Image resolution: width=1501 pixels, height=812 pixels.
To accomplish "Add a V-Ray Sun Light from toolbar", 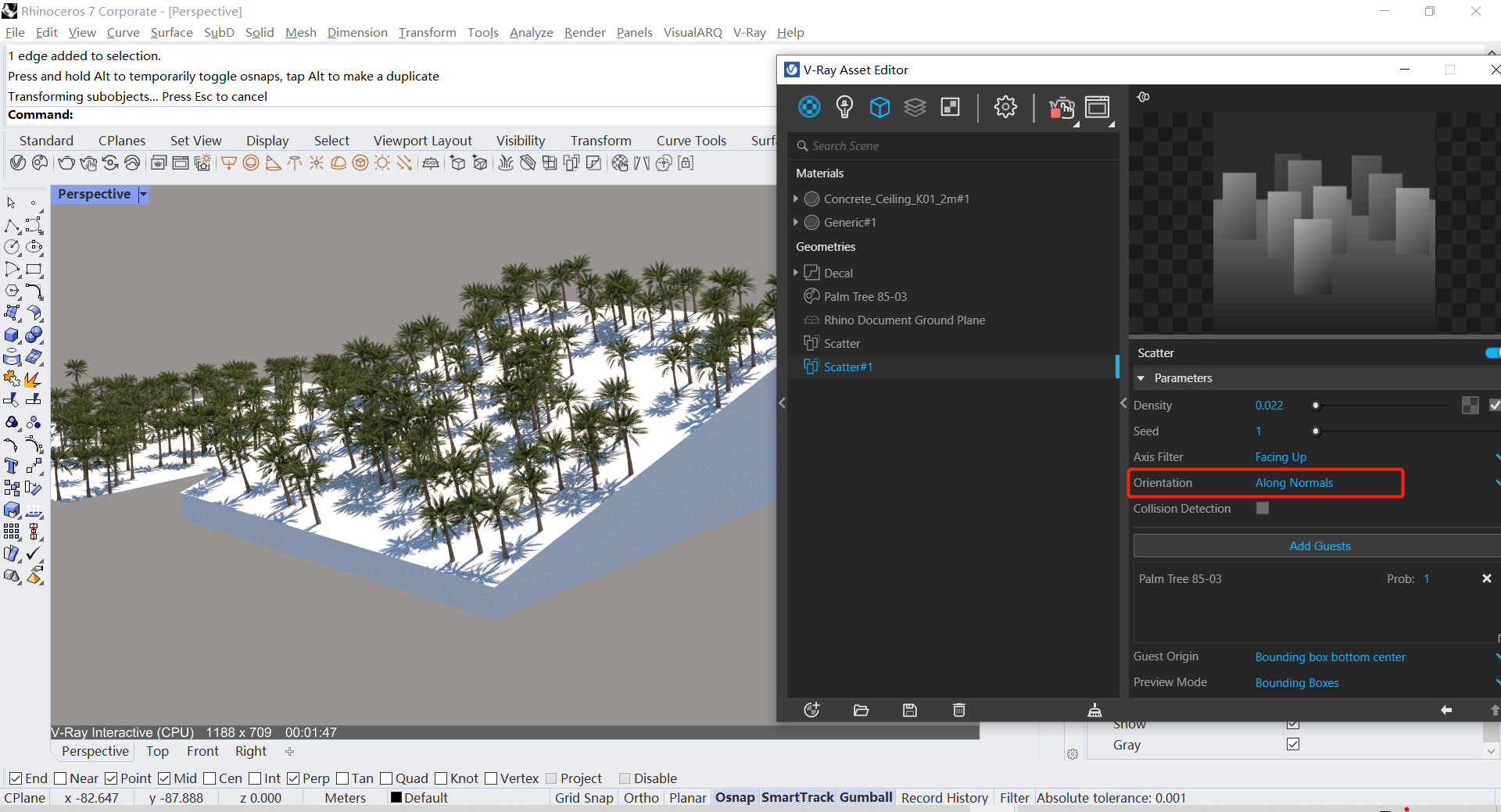I will click(x=382, y=163).
